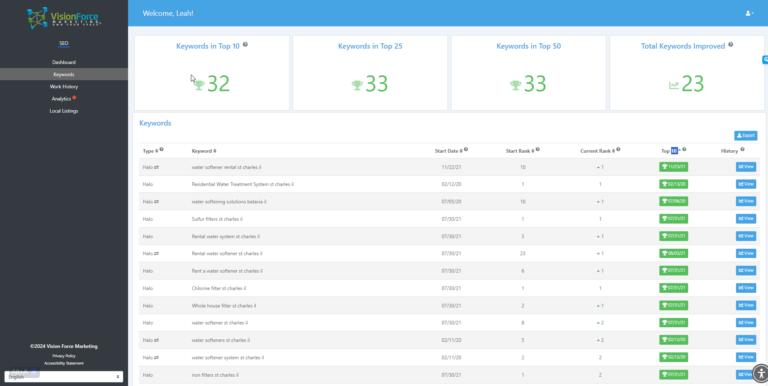The width and height of the screenshot is (768, 386).
Task: Sort table by Keyword column
Action: (x=204, y=151)
